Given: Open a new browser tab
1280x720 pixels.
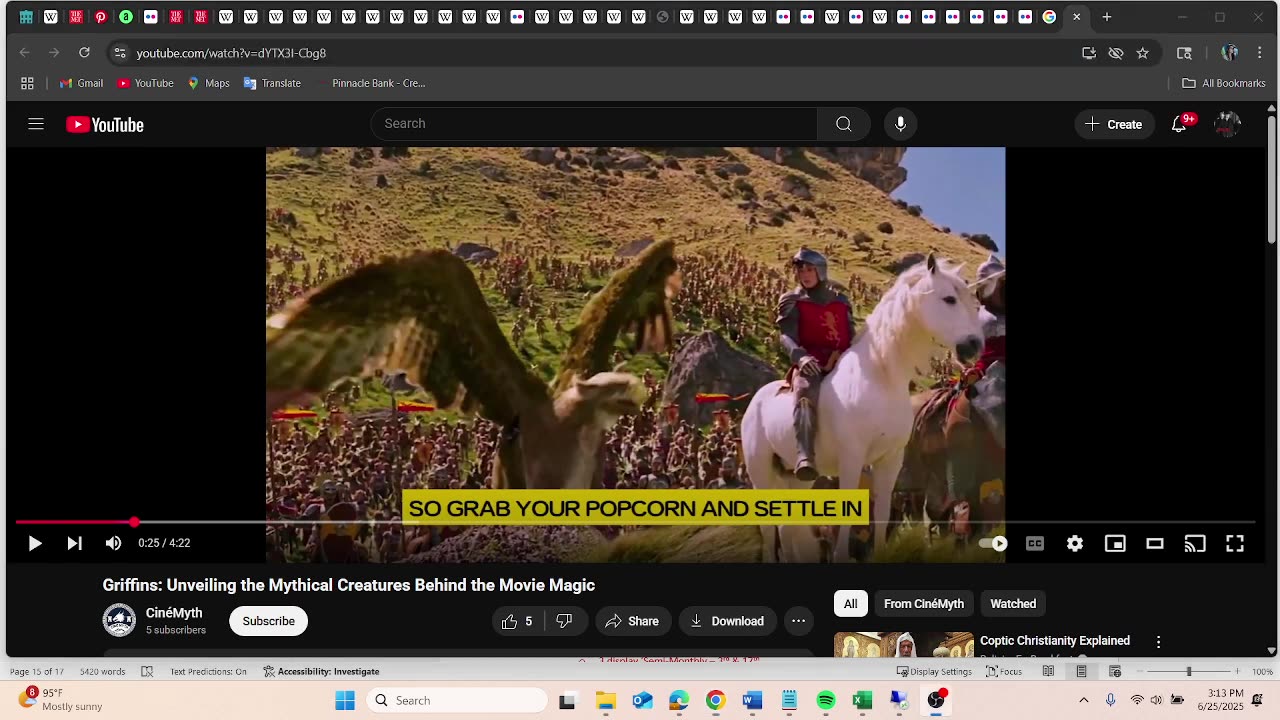Looking at the screenshot, I should pos(1107,17).
